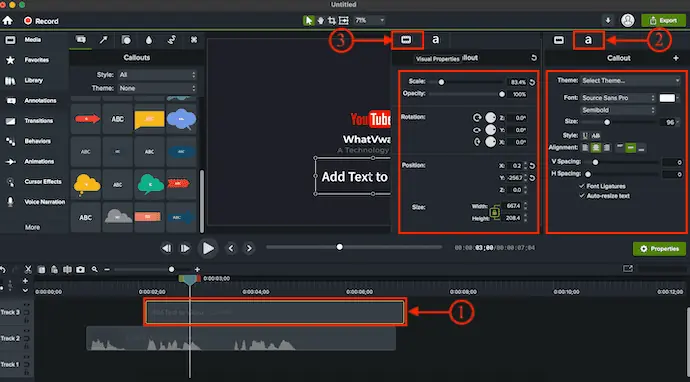Toggle the width-height aspect ratio lock

[495, 212]
